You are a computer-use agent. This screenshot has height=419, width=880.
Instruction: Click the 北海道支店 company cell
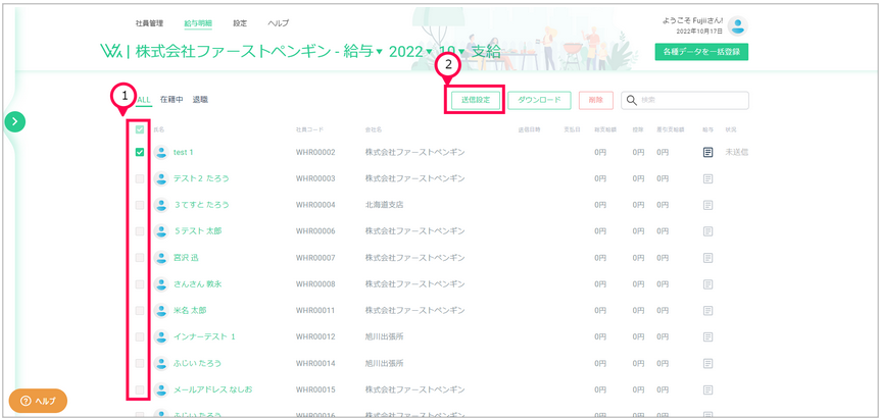[x=384, y=205]
